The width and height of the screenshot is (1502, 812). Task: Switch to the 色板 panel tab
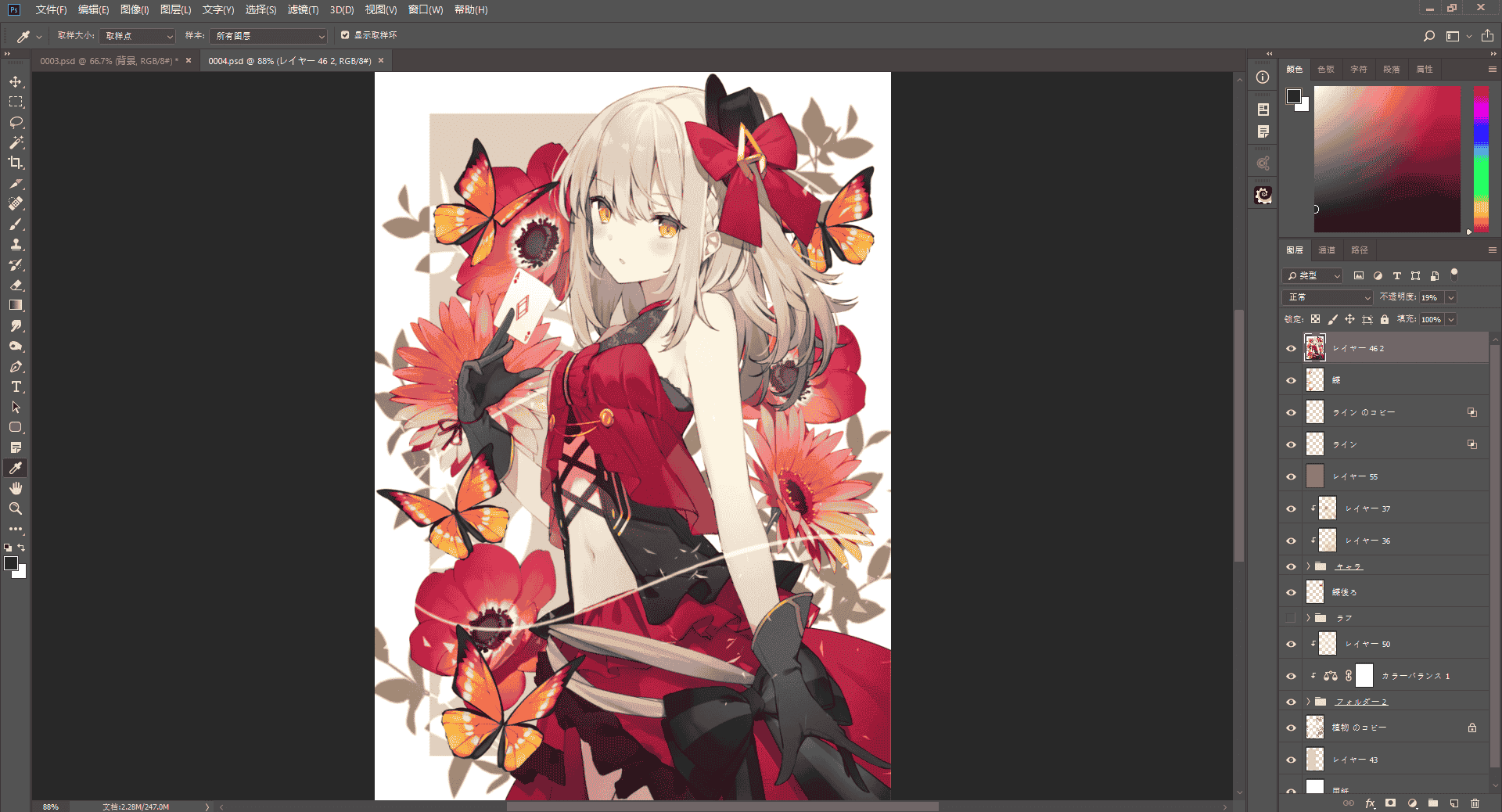(1326, 70)
